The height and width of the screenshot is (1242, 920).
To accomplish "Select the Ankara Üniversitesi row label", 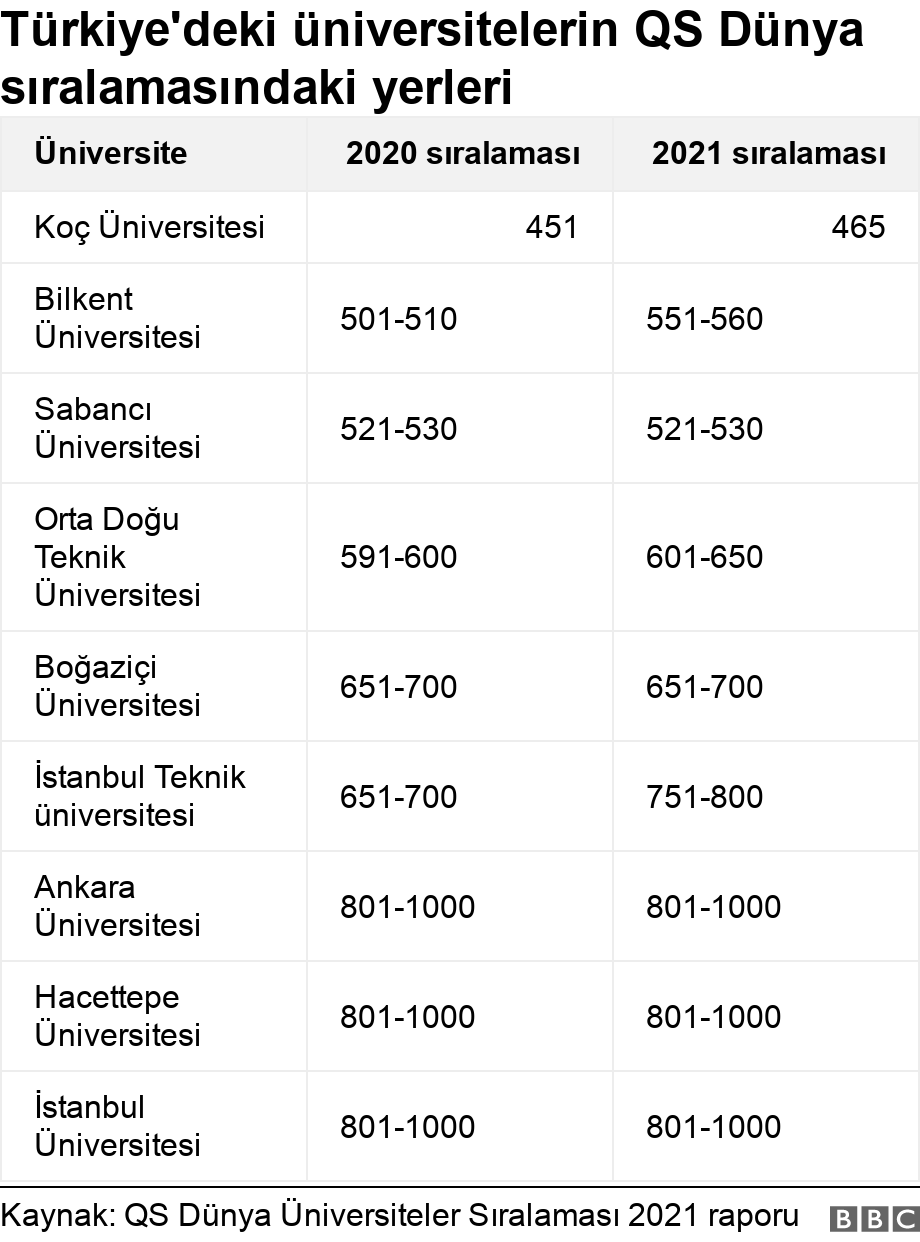I will point(117,906).
